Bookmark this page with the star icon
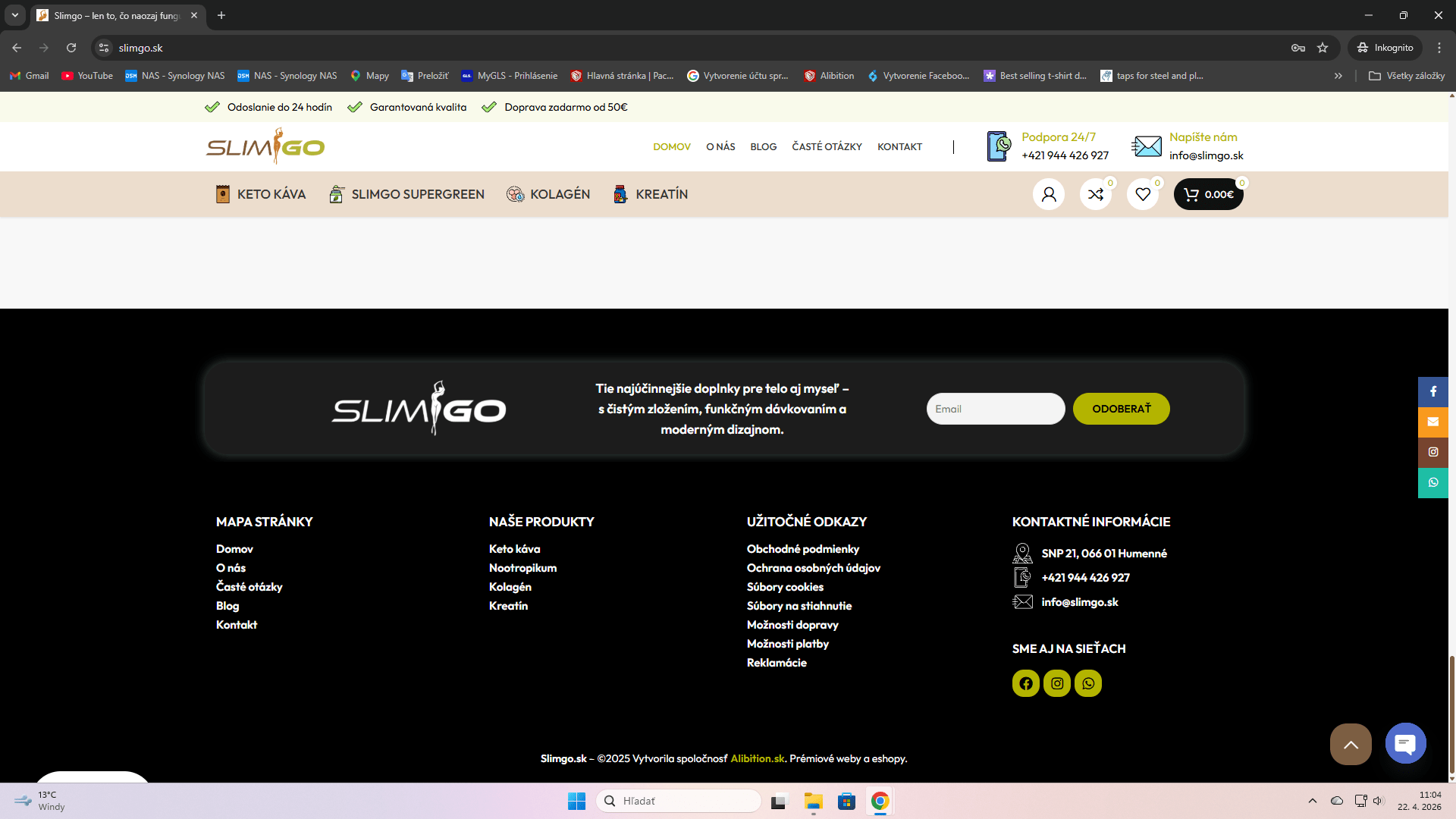The image size is (1456, 819). click(x=1323, y=48)
